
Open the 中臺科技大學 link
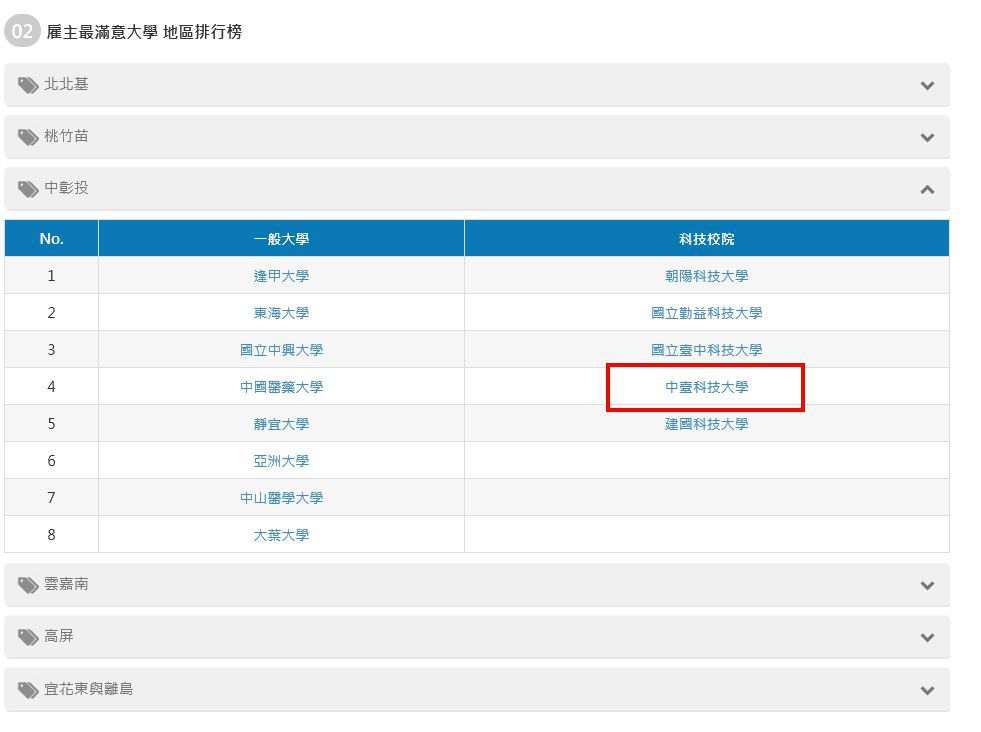(x=706, y=387)
